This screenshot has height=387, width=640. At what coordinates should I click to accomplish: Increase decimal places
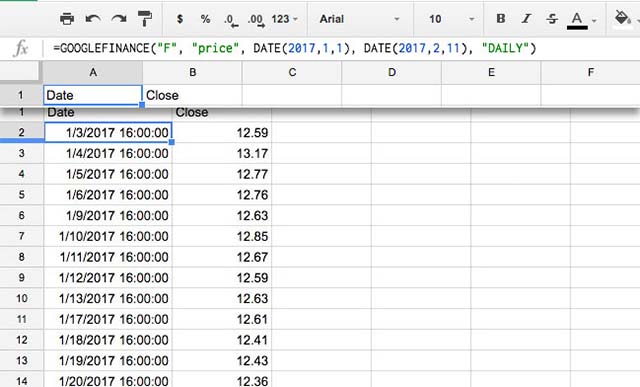pyautogui.click(x=256, y=20)
